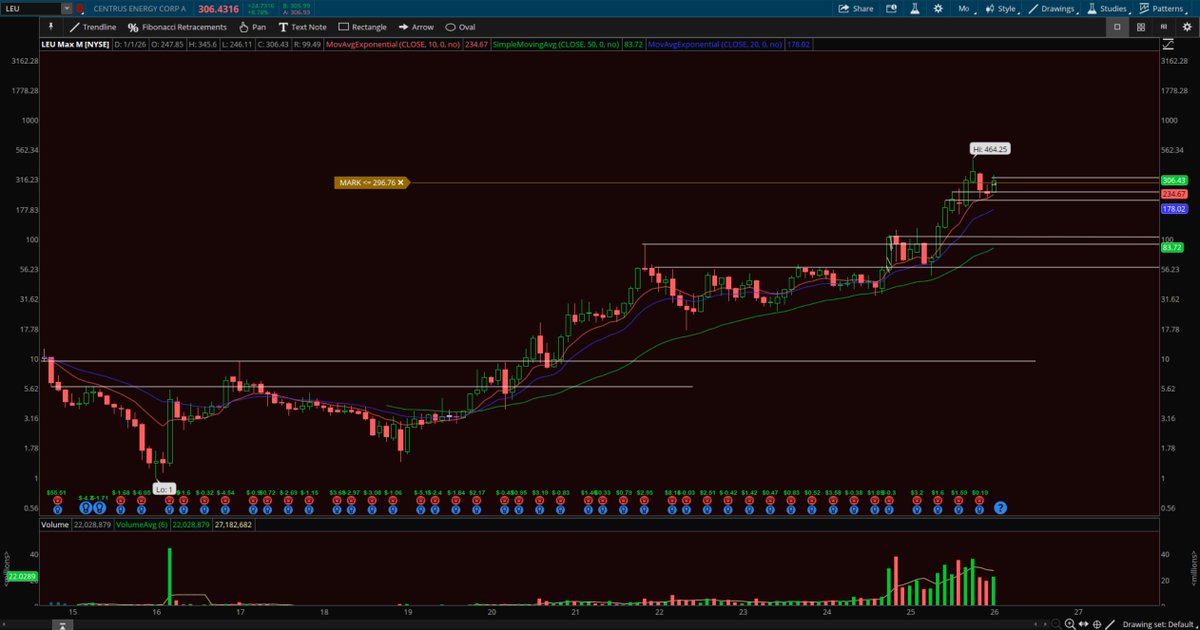This screenshot has width=1200, height=630.
Task: Activate the Pan hand tool
Action: (x=252, y=27)
